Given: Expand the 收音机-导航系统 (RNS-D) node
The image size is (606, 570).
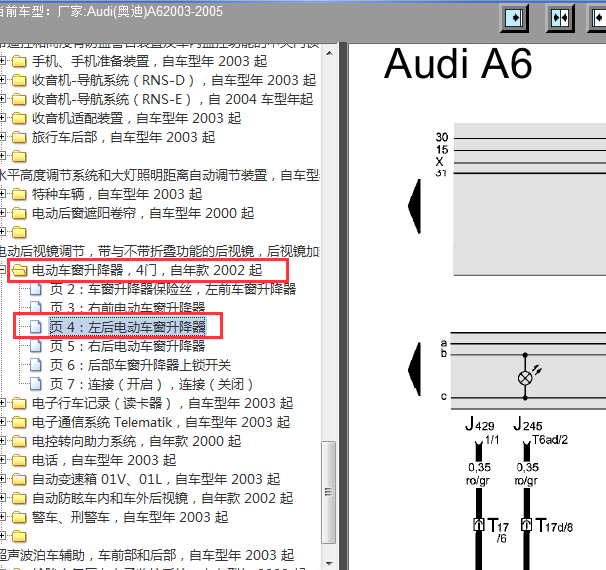Looking at the screenshot, I should [x=2, y=80].
